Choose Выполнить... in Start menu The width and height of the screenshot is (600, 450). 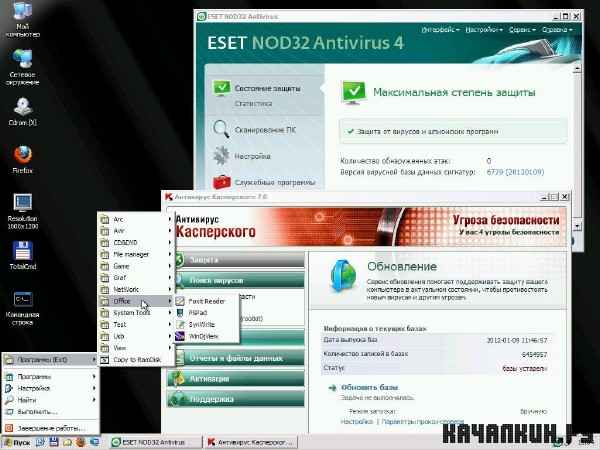[50, 412]
